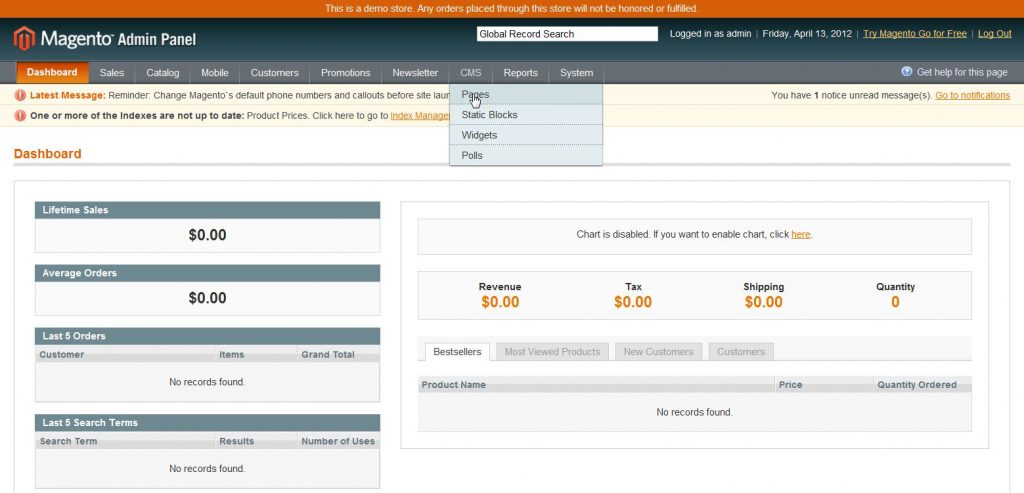This screenshot has height=493, width=1024.
Task: Open Static Blocks in CMS menu
Action: [489, 115]
